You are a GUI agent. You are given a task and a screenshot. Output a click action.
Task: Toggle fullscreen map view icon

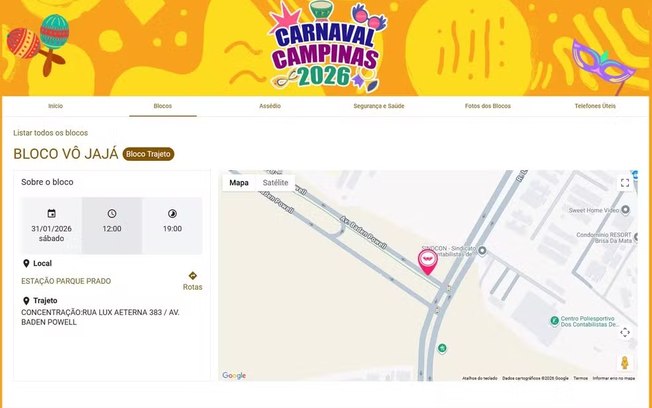pyautogui.click(x=625, y=183)
